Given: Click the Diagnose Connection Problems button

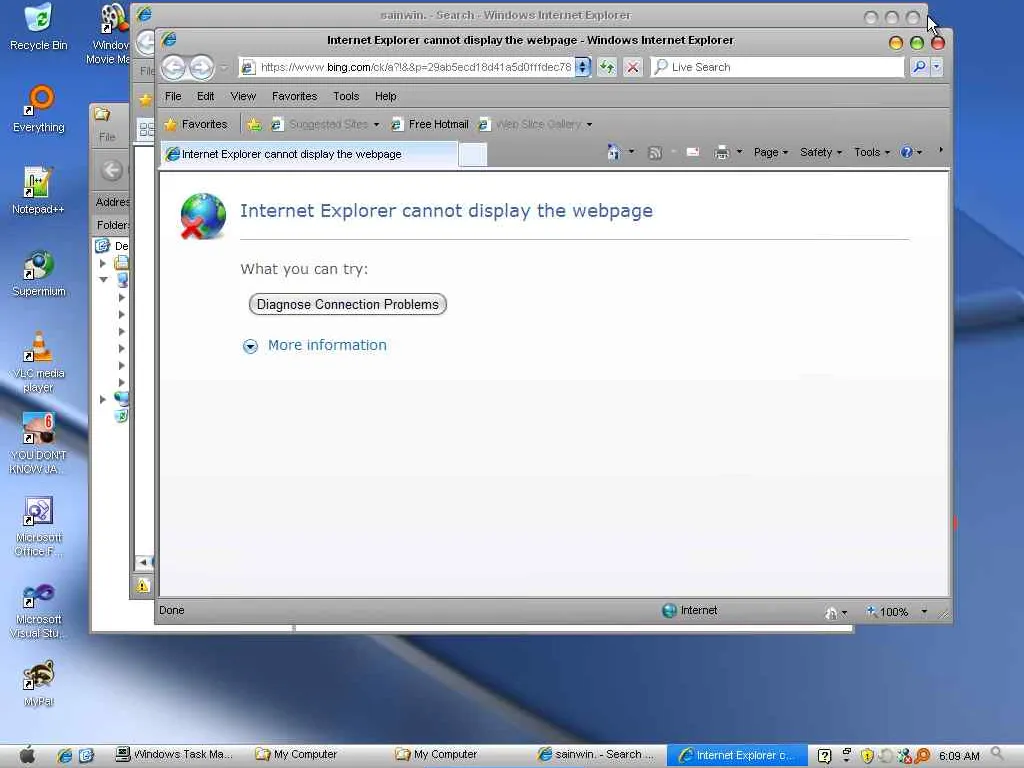Looking at the screenshot, I should (x=347, y=304).
